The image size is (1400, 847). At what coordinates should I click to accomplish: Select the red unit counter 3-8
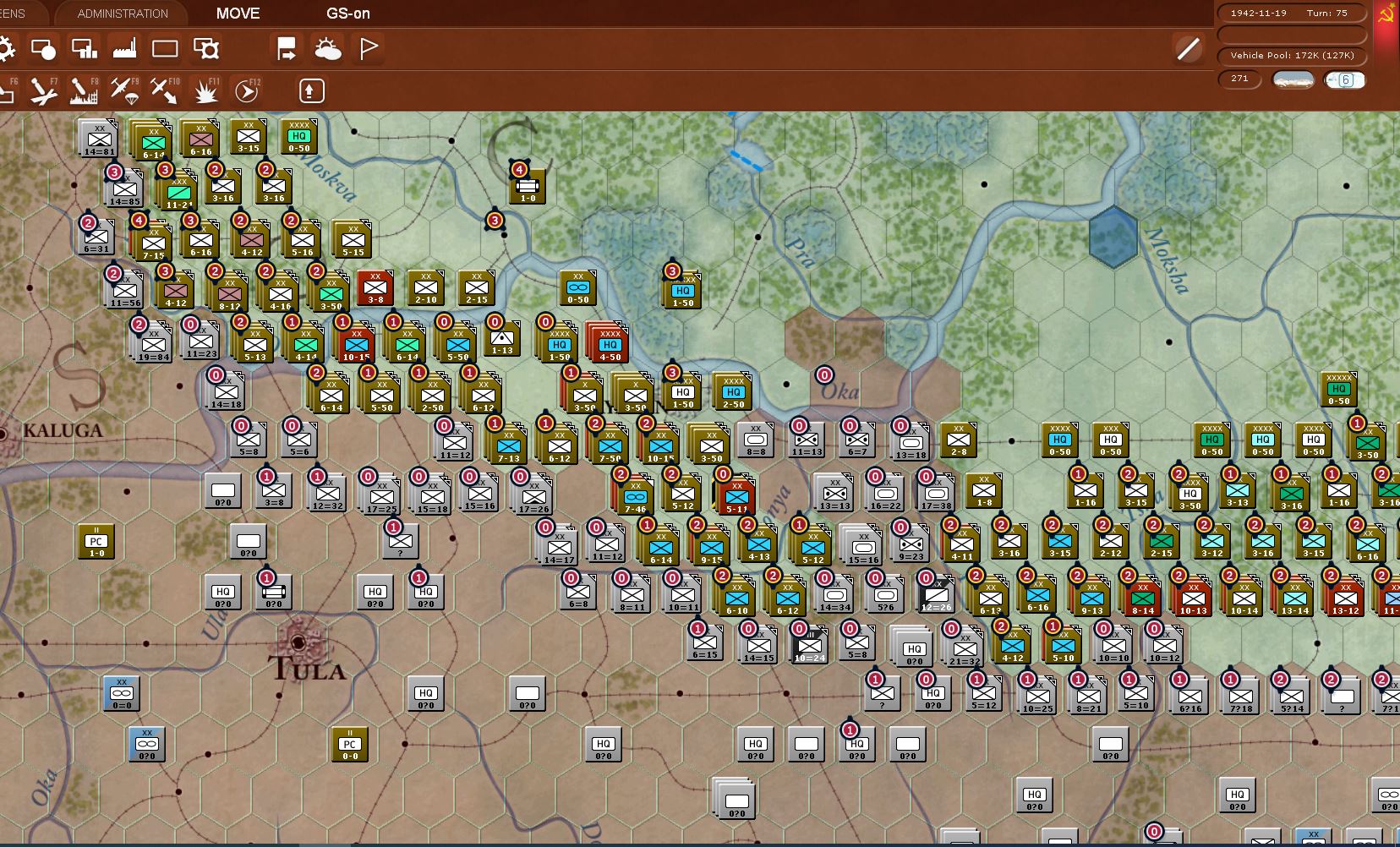click(x=375, y=287)
